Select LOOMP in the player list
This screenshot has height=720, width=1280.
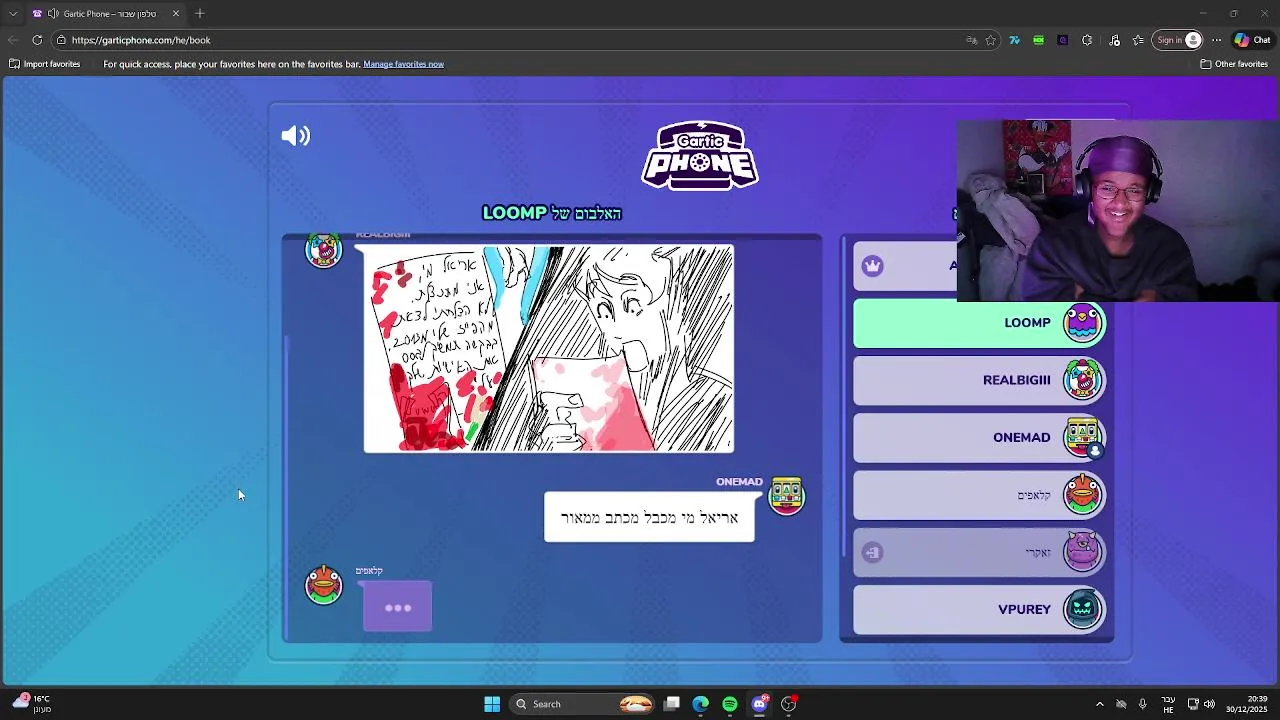[980, 323]
